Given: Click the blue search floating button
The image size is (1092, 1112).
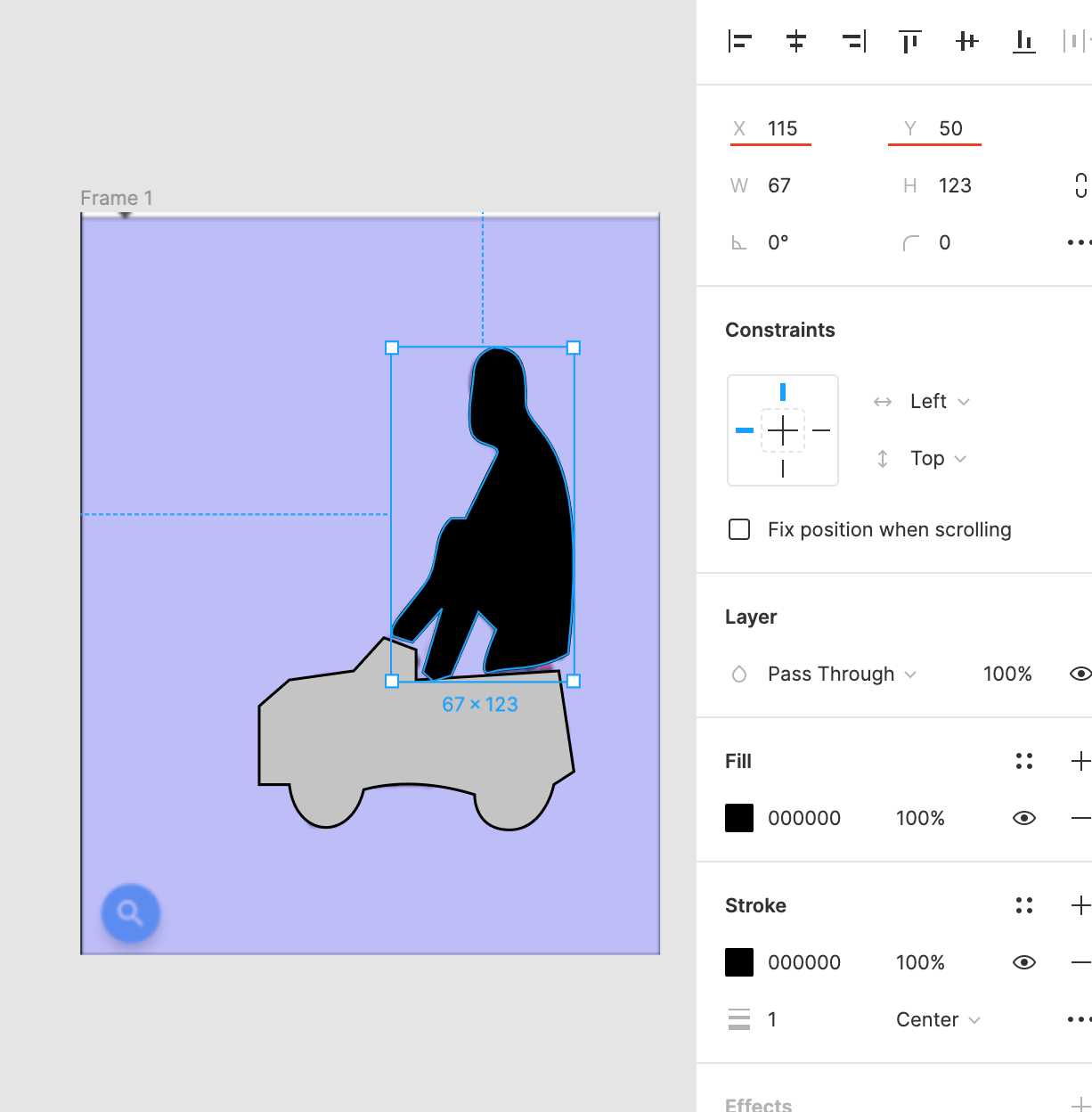Looking at the screenshot, I should 130,913.
